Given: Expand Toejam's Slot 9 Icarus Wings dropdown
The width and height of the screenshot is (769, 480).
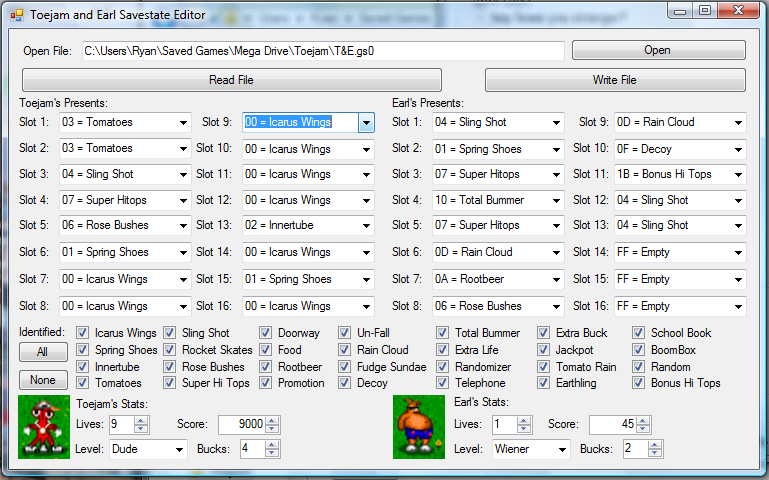Looking at the screenshot, I should 366,123.
